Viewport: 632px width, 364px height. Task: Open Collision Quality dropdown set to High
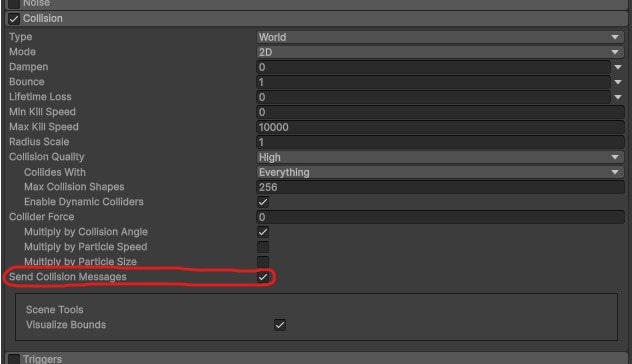[x=440, y=157]
